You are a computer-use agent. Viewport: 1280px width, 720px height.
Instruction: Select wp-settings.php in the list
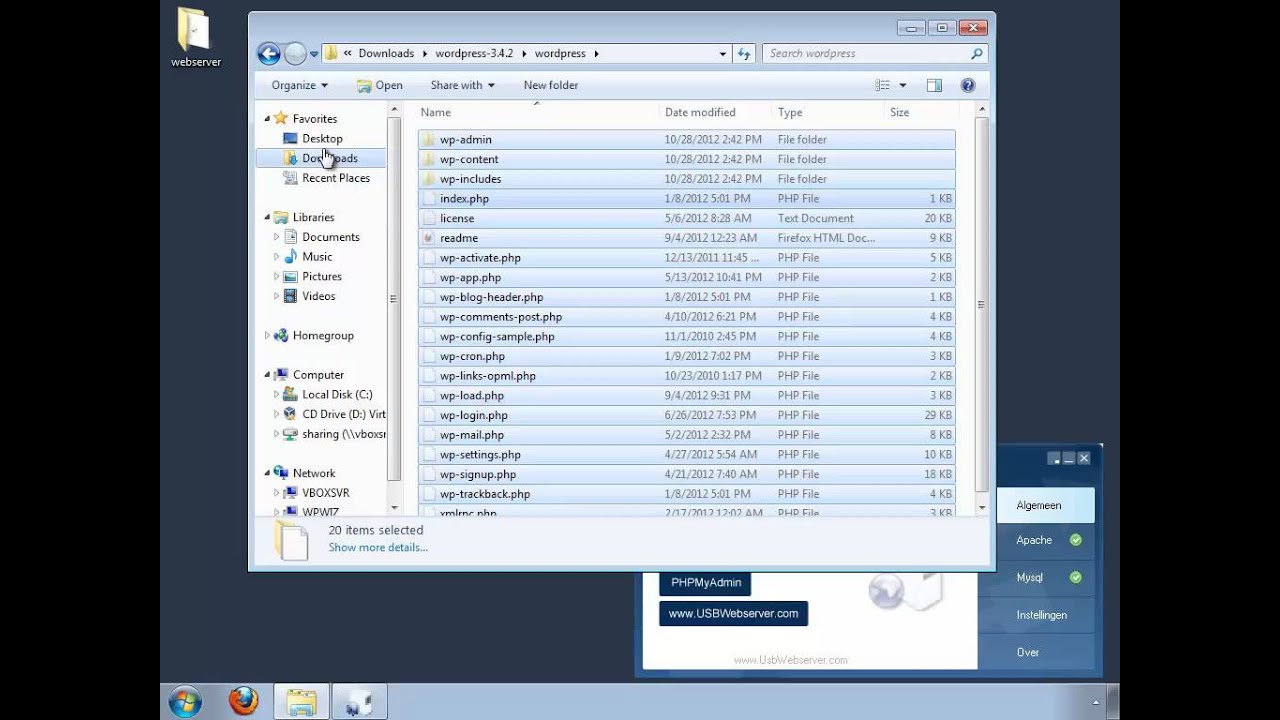point(686,454)
